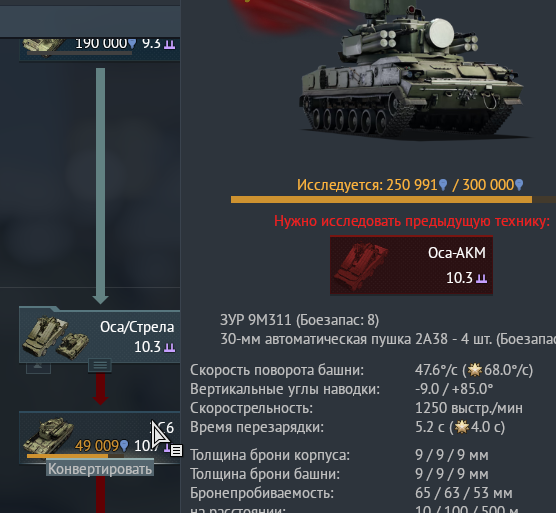Click the gold star icon by 4.0 с reload
Screen dimensions: 556x513
click(x=462, y=427)
